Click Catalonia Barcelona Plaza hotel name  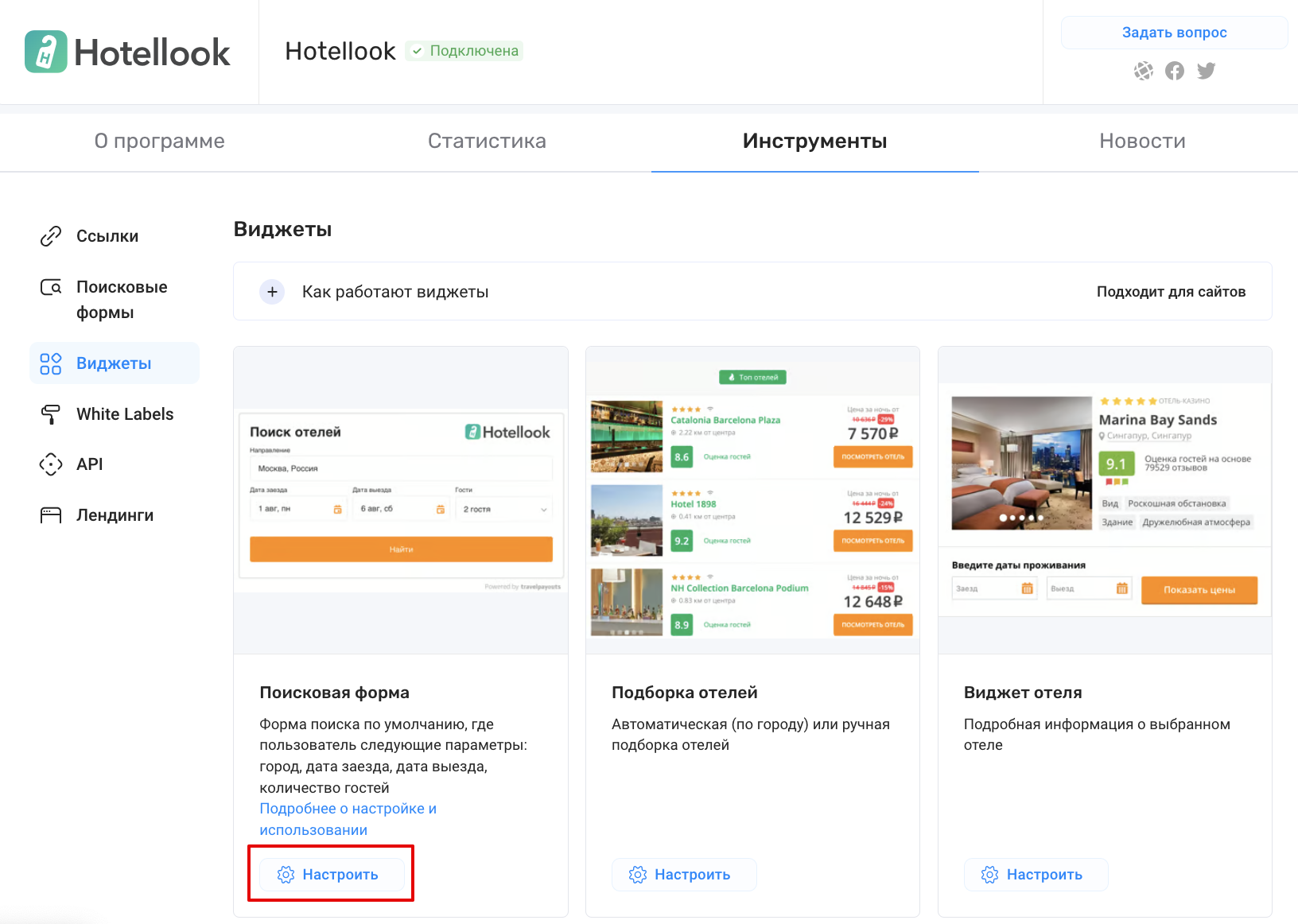725,420
